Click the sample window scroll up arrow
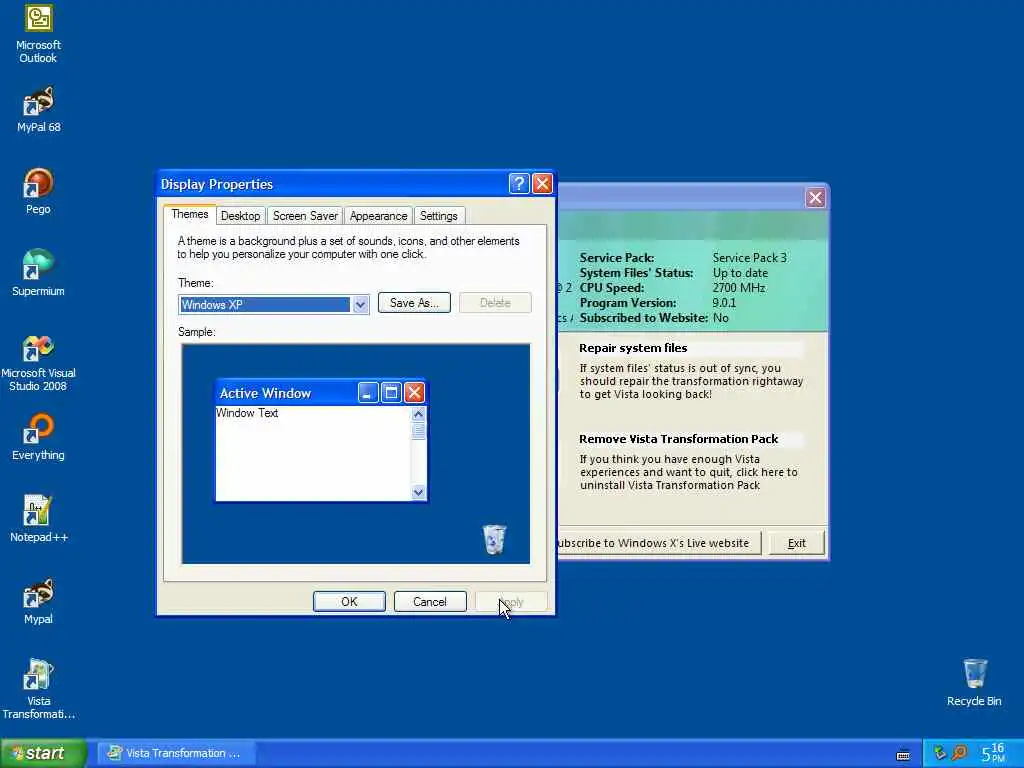 [418, 414]
